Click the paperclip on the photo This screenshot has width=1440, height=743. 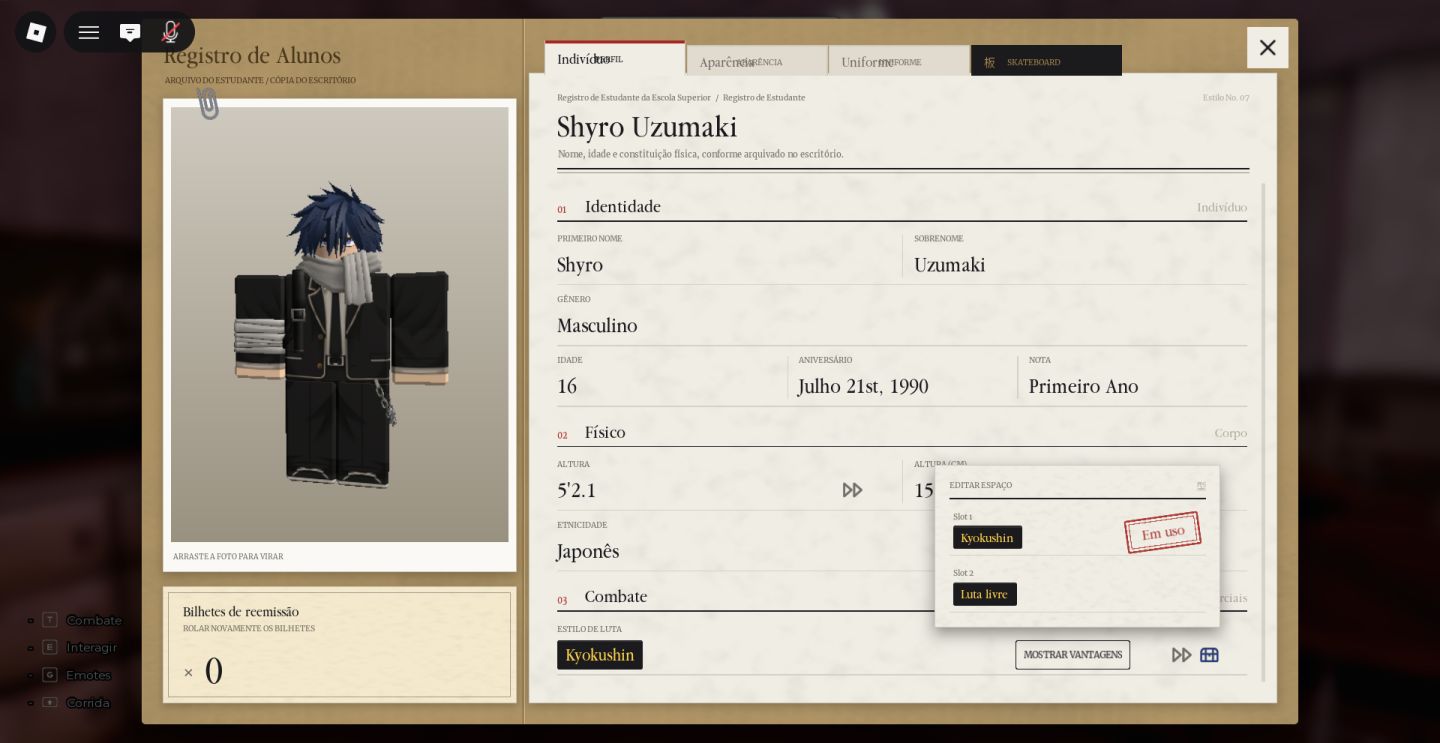[207, 102]
